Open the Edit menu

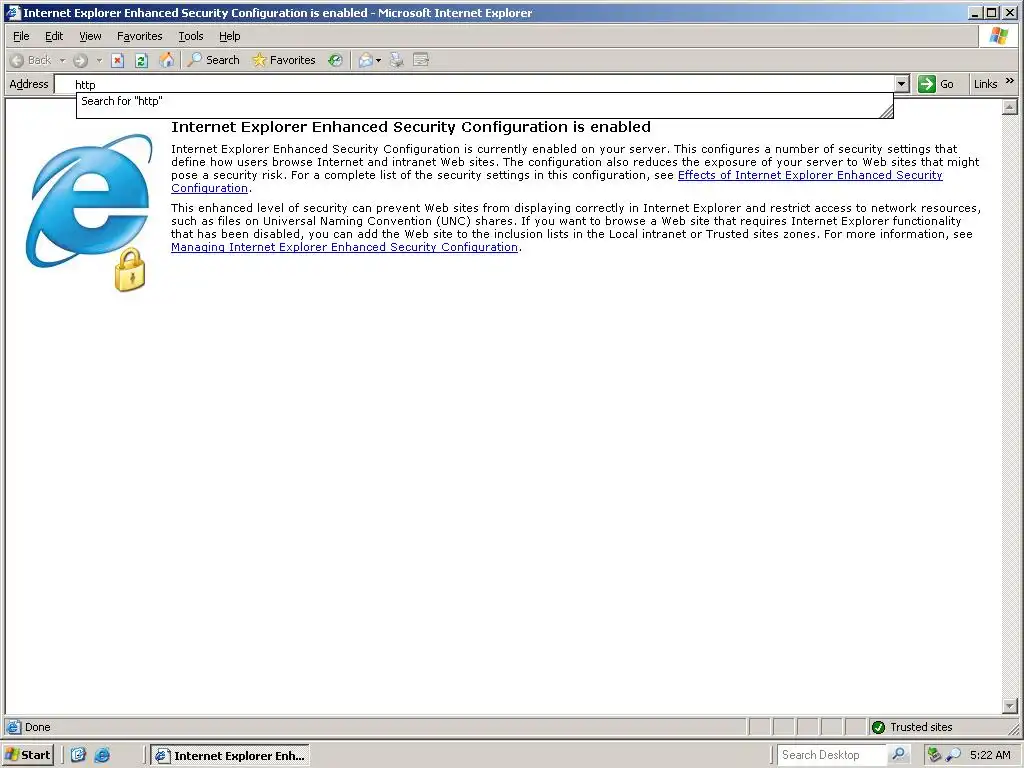(x=54, y=36)
